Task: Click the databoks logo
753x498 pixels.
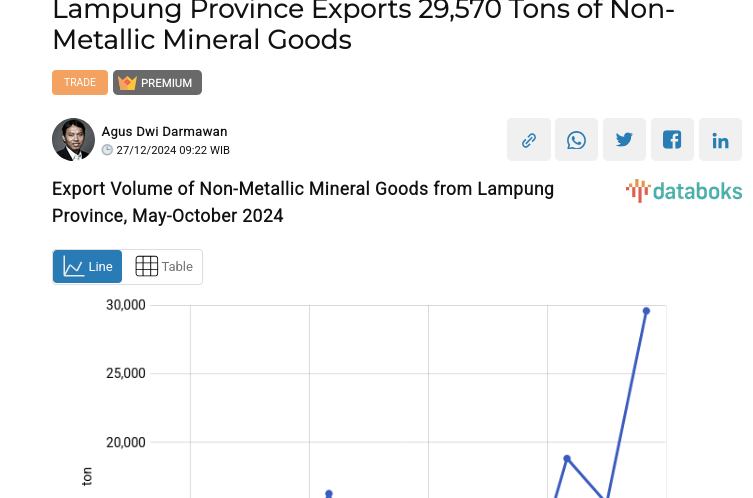Action: 684,191
